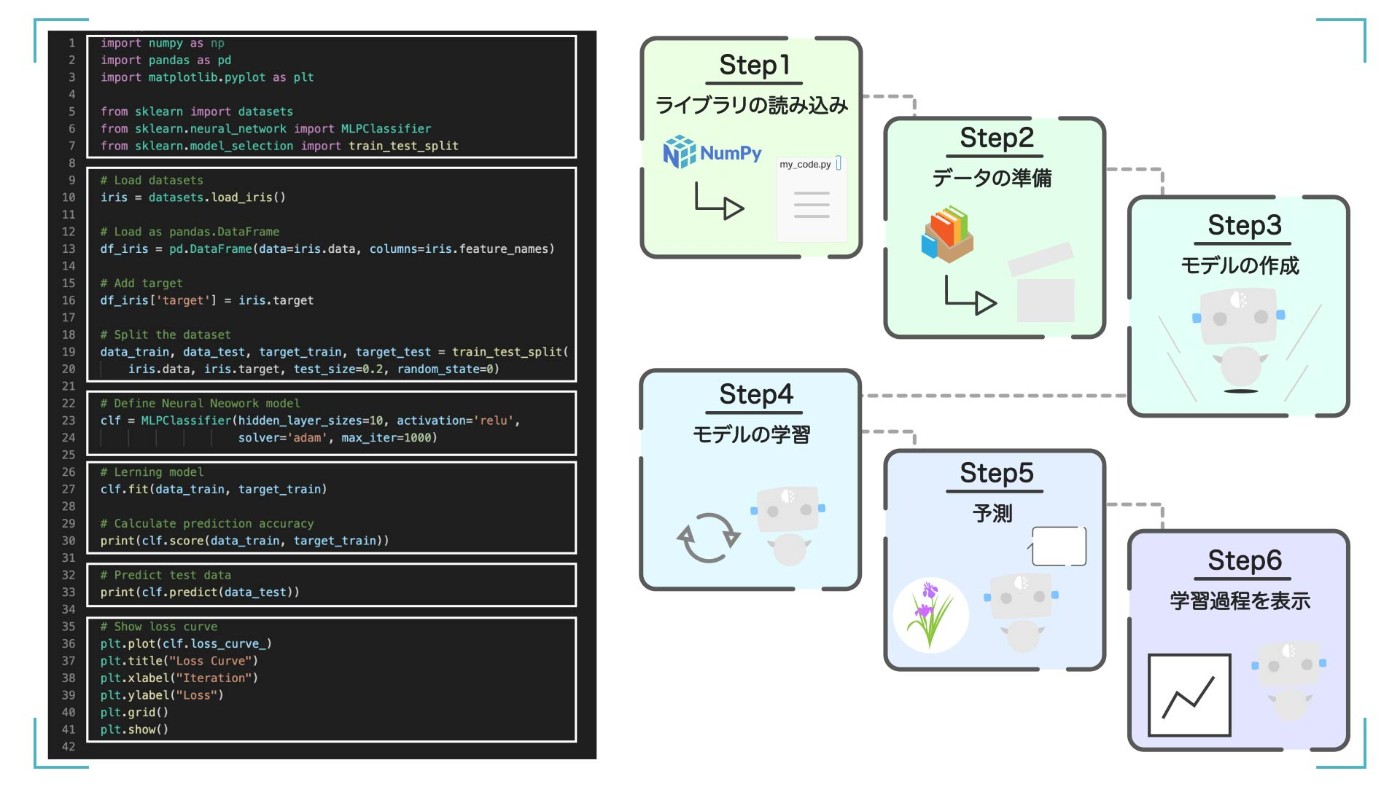This screenshot has width=1400, height=787.
Task: Click the NumPy logo in Step1
Action: point(712,153)
